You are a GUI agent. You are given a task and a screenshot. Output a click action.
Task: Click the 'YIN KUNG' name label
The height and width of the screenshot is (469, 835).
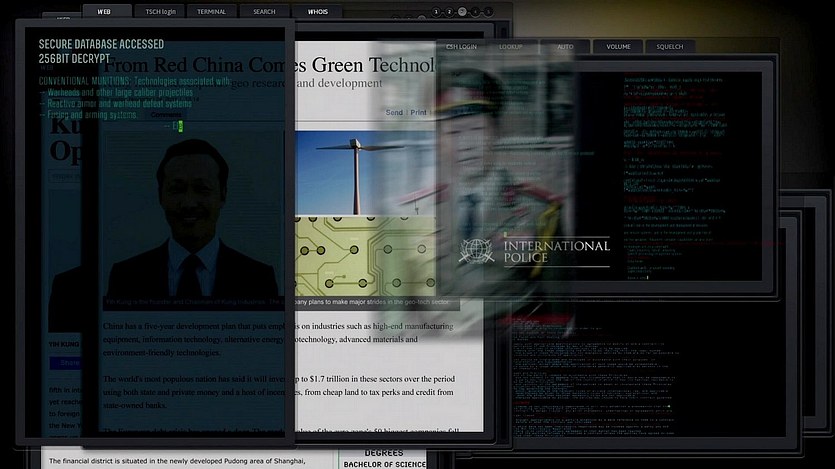point(64,344)
